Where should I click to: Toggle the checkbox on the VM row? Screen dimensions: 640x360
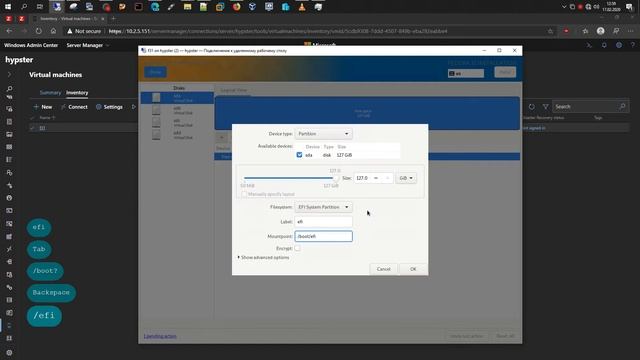click(32, 128)
